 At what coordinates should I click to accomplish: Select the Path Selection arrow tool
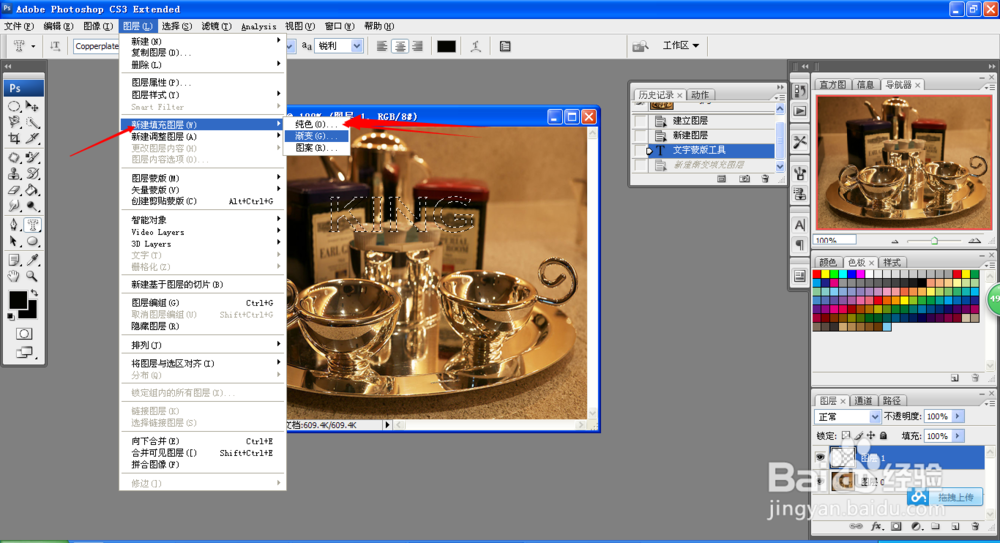pos(14,241)
